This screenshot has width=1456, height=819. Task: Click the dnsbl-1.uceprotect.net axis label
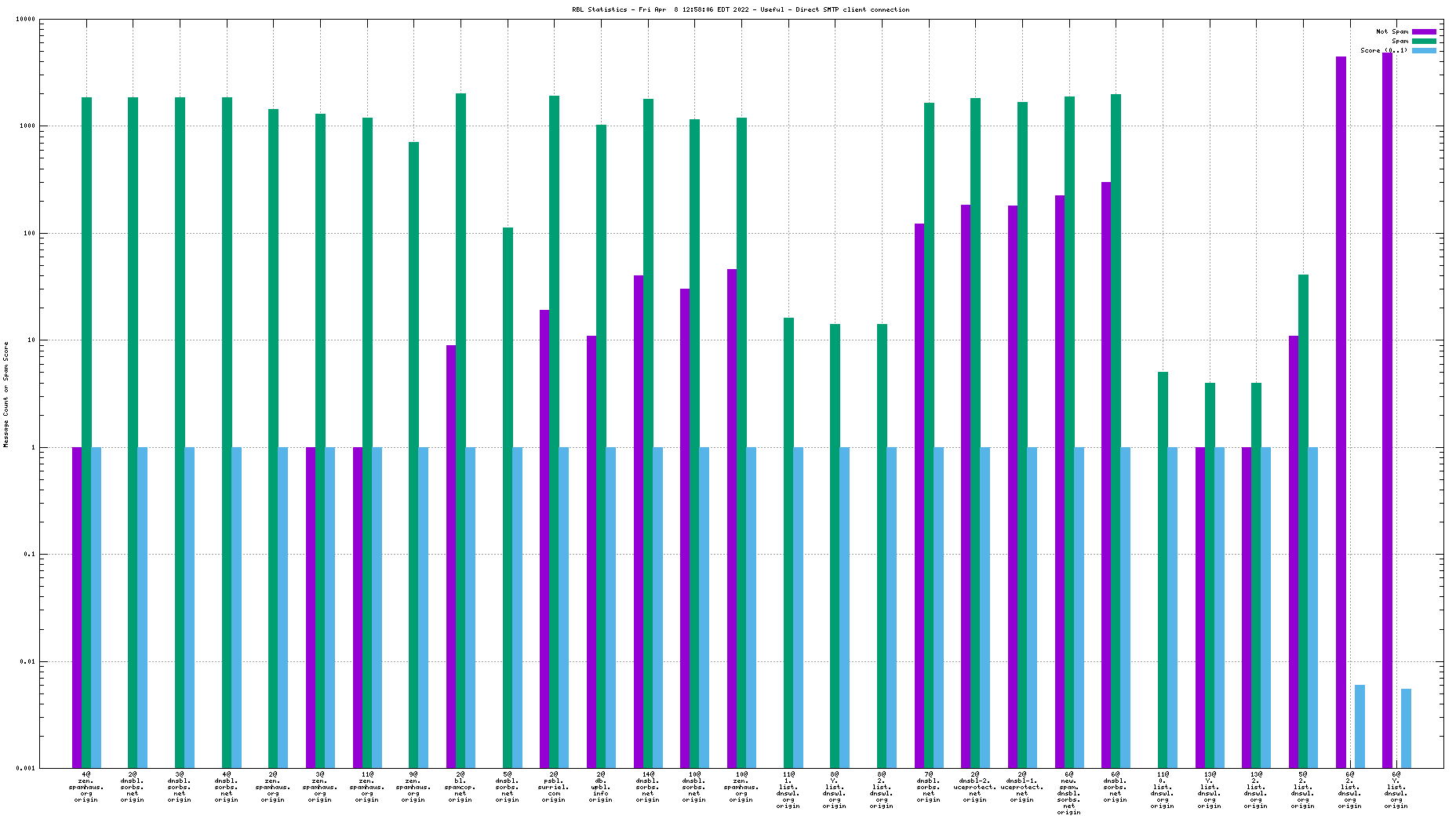click(x=1022, y=787)
